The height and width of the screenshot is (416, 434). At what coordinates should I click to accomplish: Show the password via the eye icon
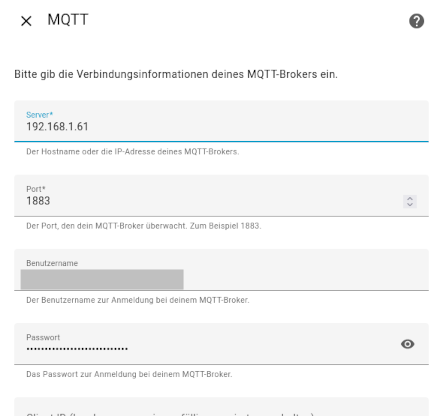click(408, 344)
